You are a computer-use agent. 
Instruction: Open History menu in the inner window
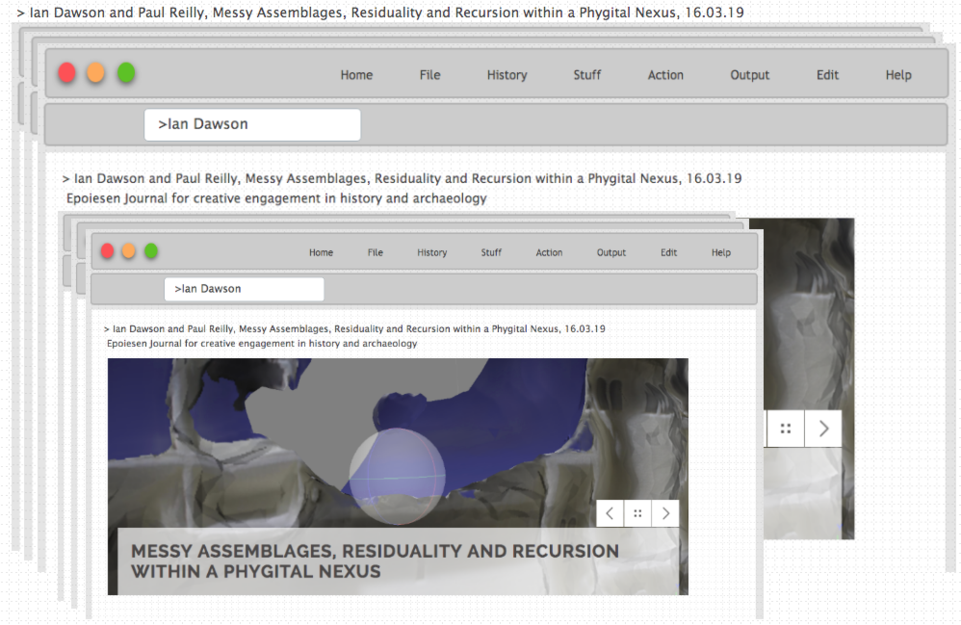point(431,252)
